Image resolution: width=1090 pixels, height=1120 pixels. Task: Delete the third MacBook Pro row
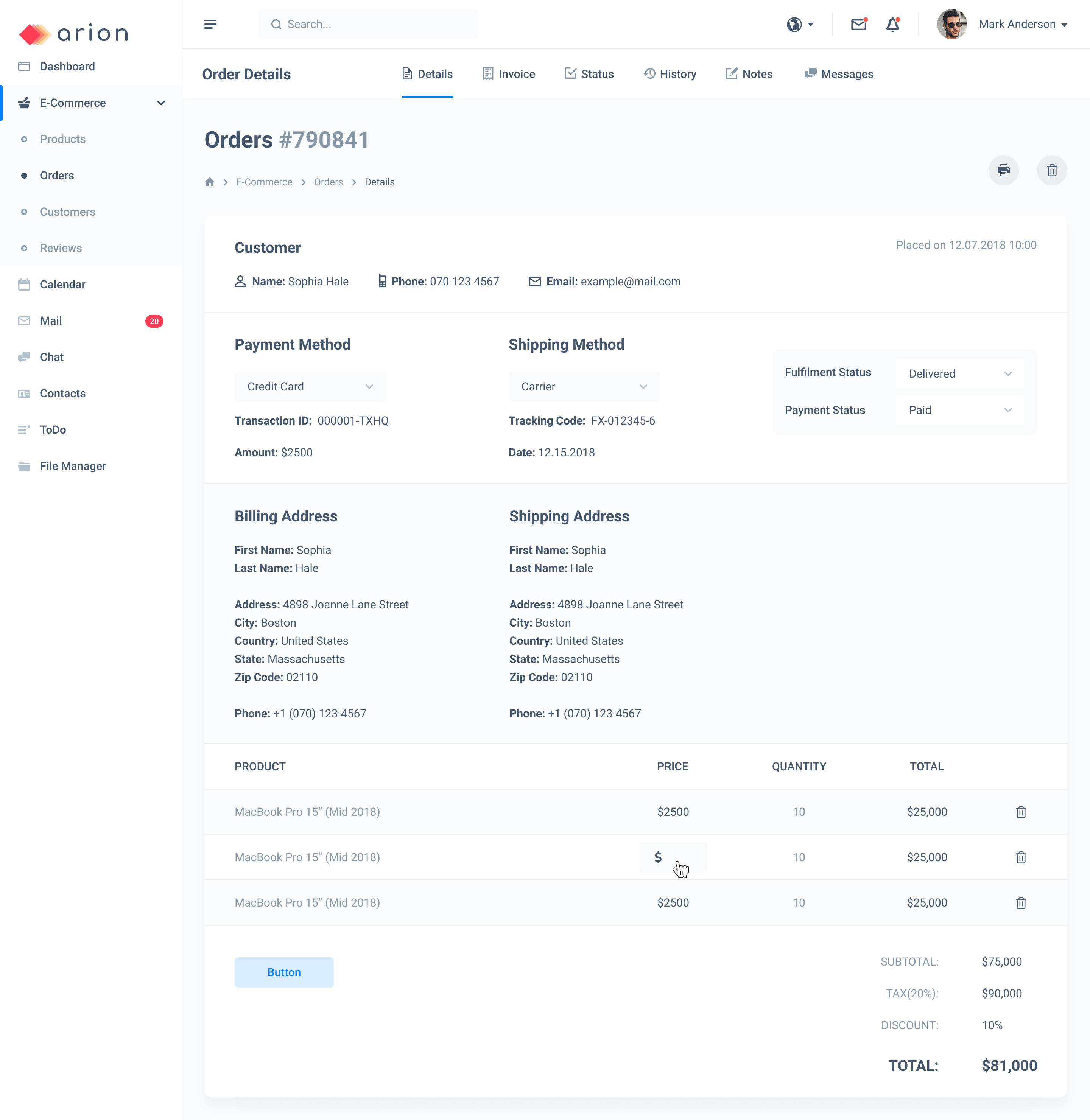pyautogui.click(x=1021, y=902)
